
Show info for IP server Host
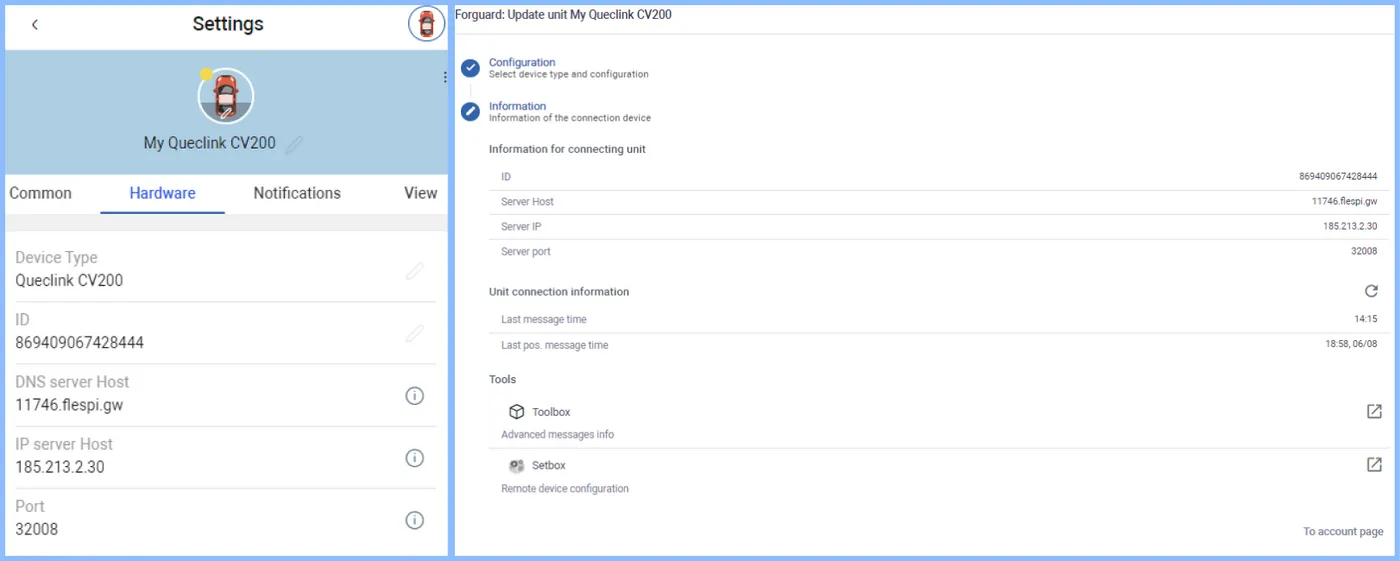[415, 458]
